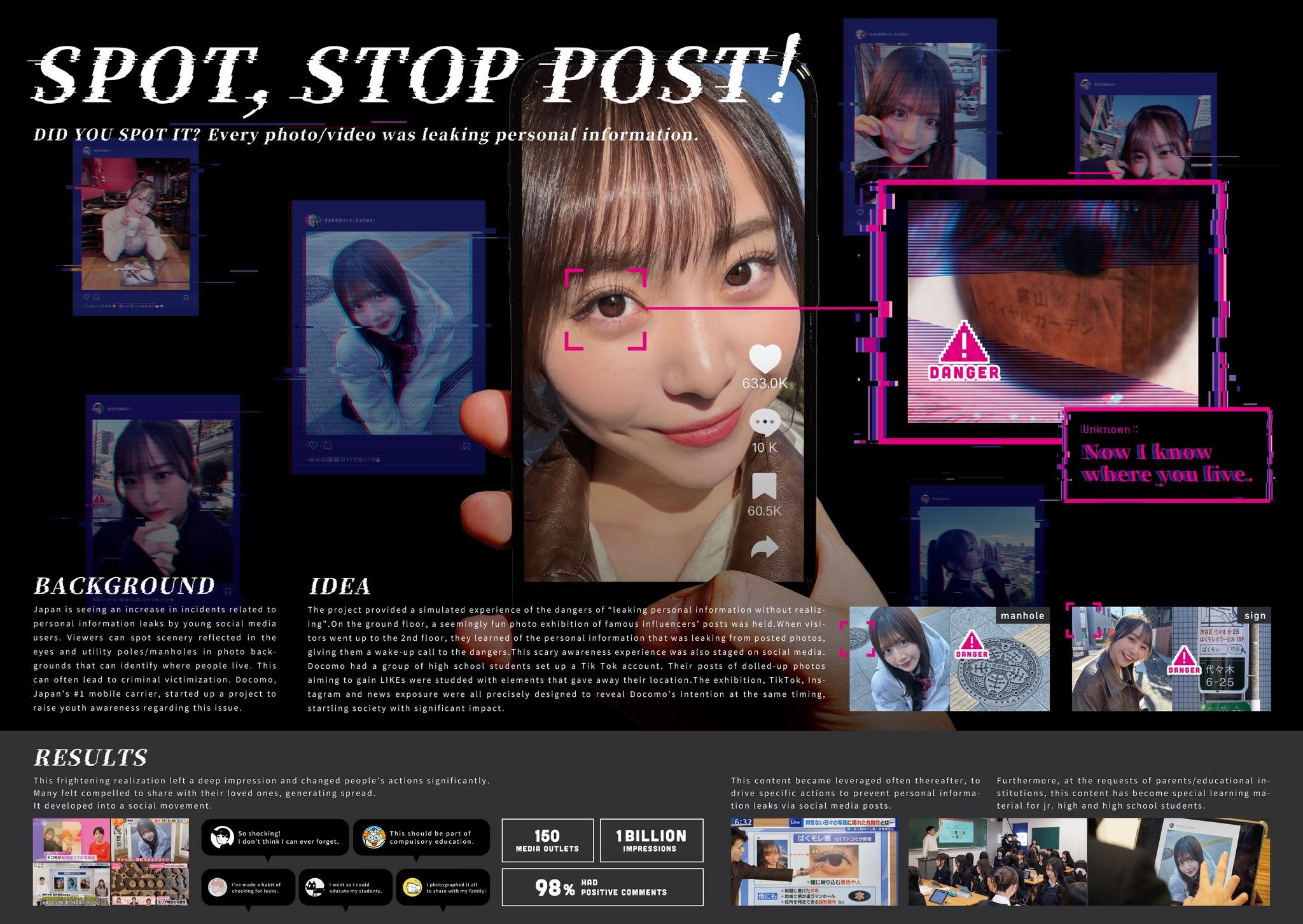This screenshot has height=924, width=1303.
Task: Click the TV news eye screenshot thumbnail
Action: [816, 862]
